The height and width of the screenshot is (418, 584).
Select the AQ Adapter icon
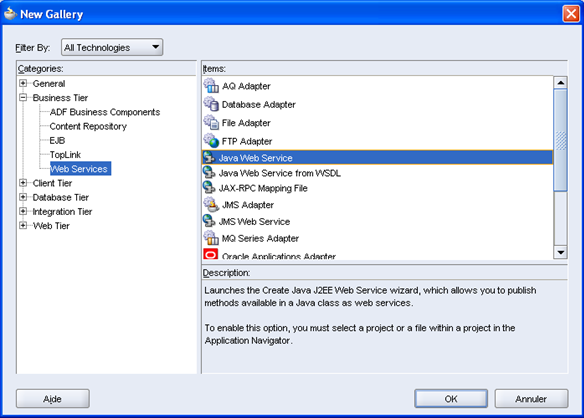(211, 86)
